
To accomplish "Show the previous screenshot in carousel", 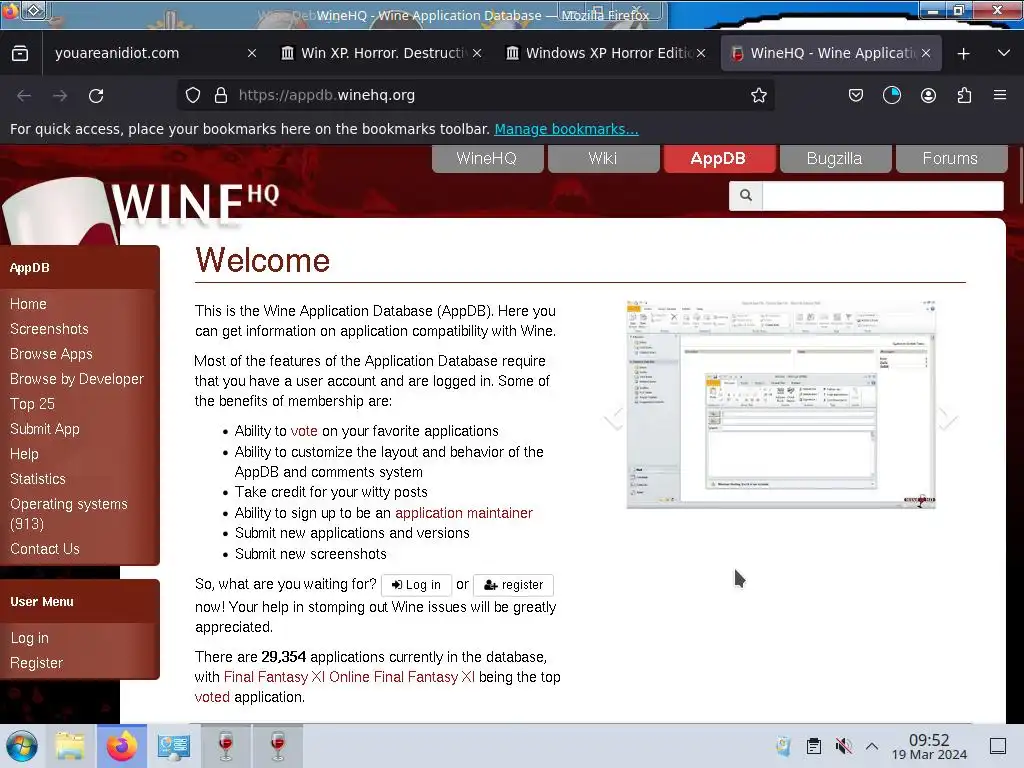I will point(614,418).
